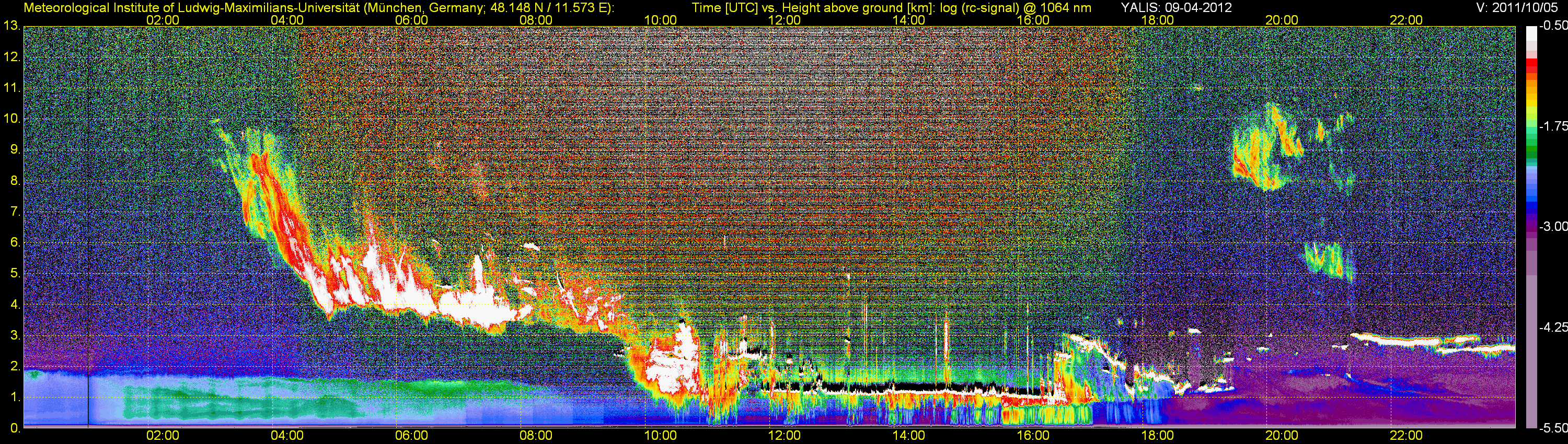Click the Meteorological Institute title text
1568x444 pixels.
[x=318, y=8]
